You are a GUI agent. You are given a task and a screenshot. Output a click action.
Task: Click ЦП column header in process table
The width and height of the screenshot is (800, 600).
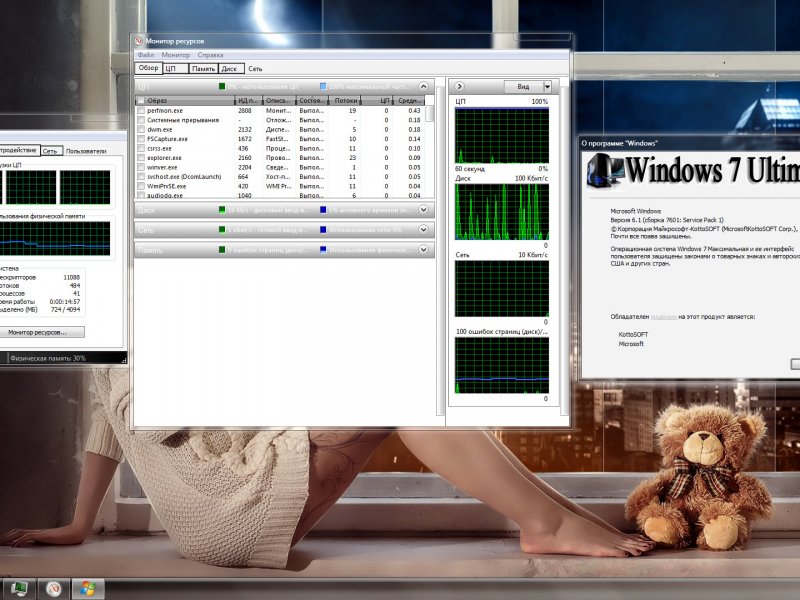coord(378,101)
